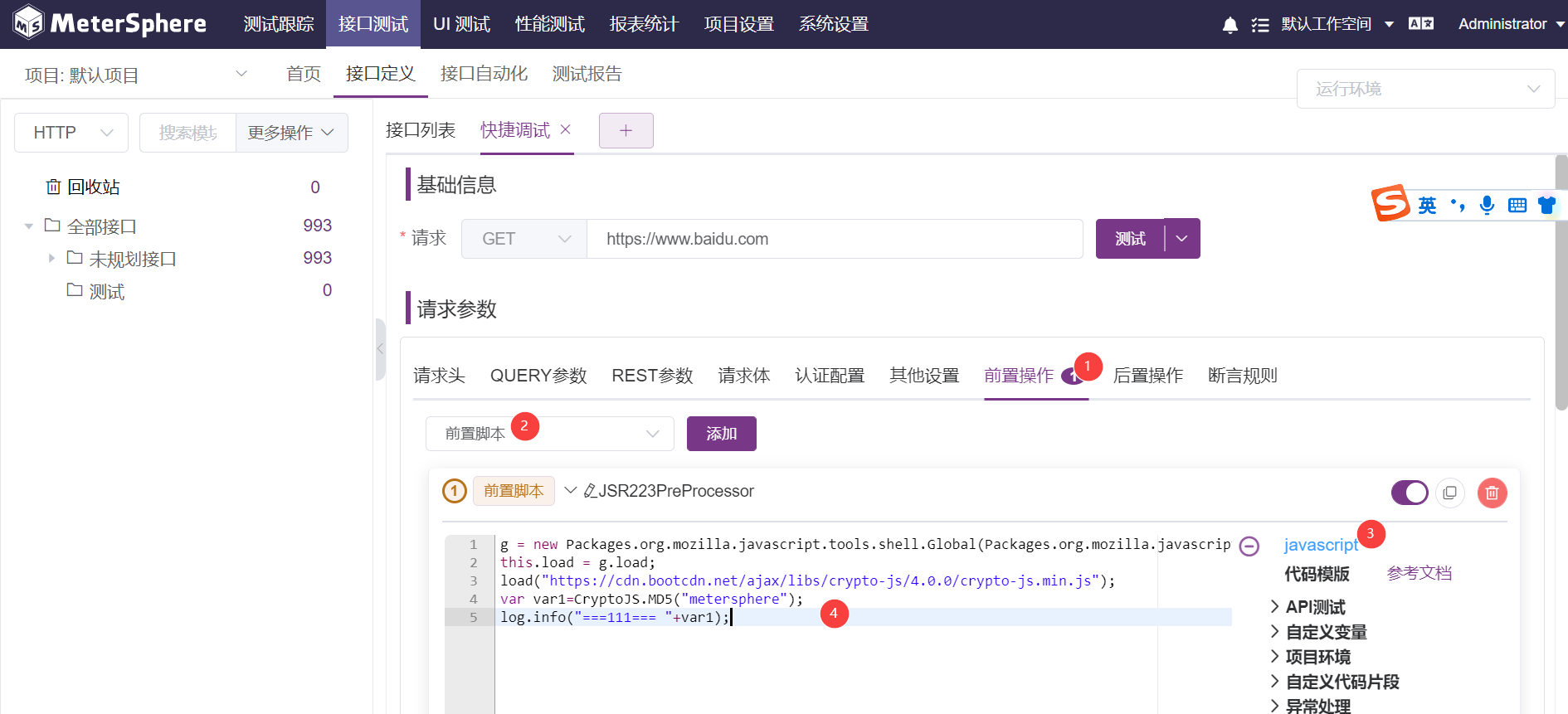
Task: Delete the JSR223PreProcessor script
Action: 1492,493
